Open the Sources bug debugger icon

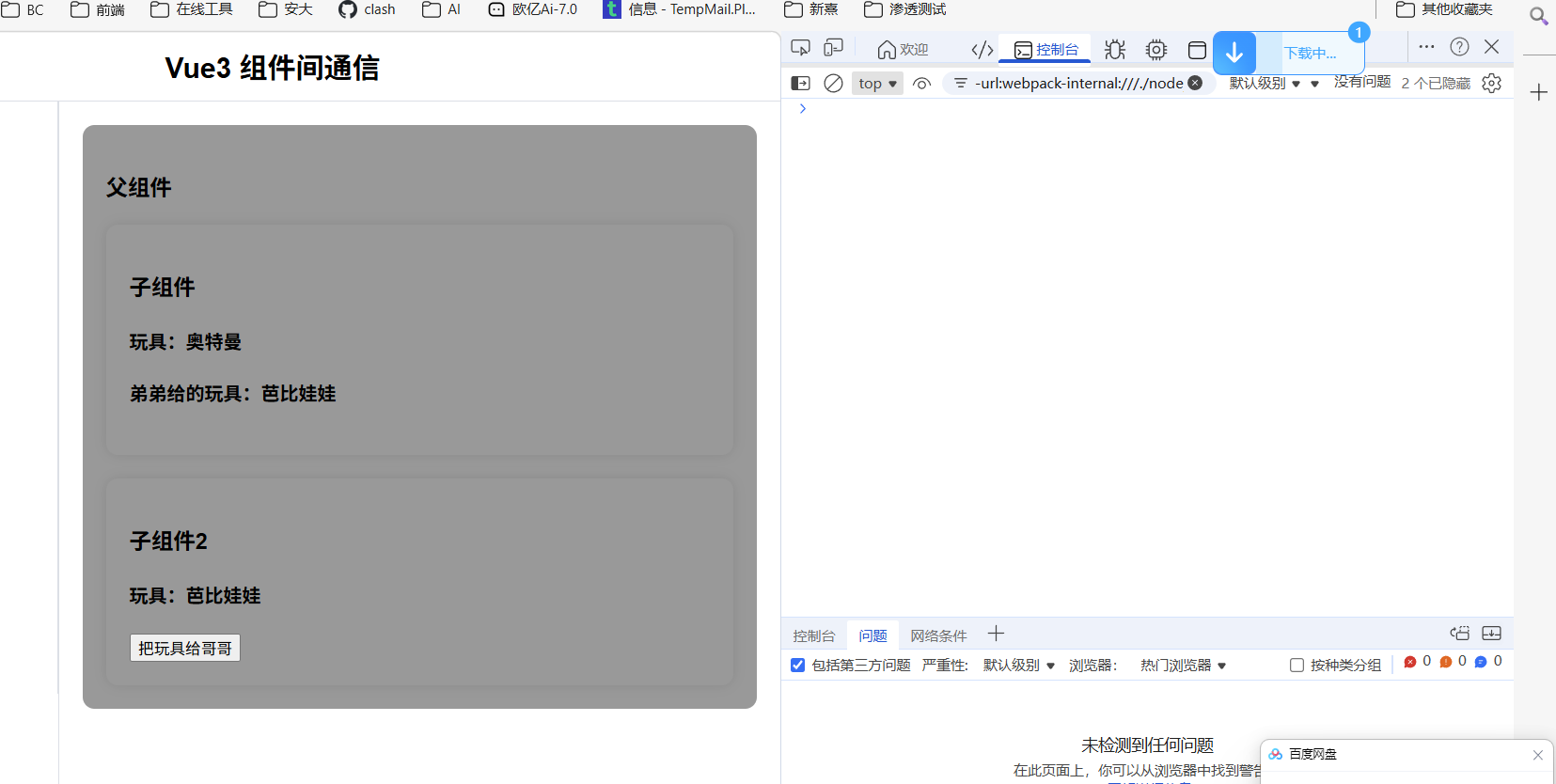tap(1115, 50)
